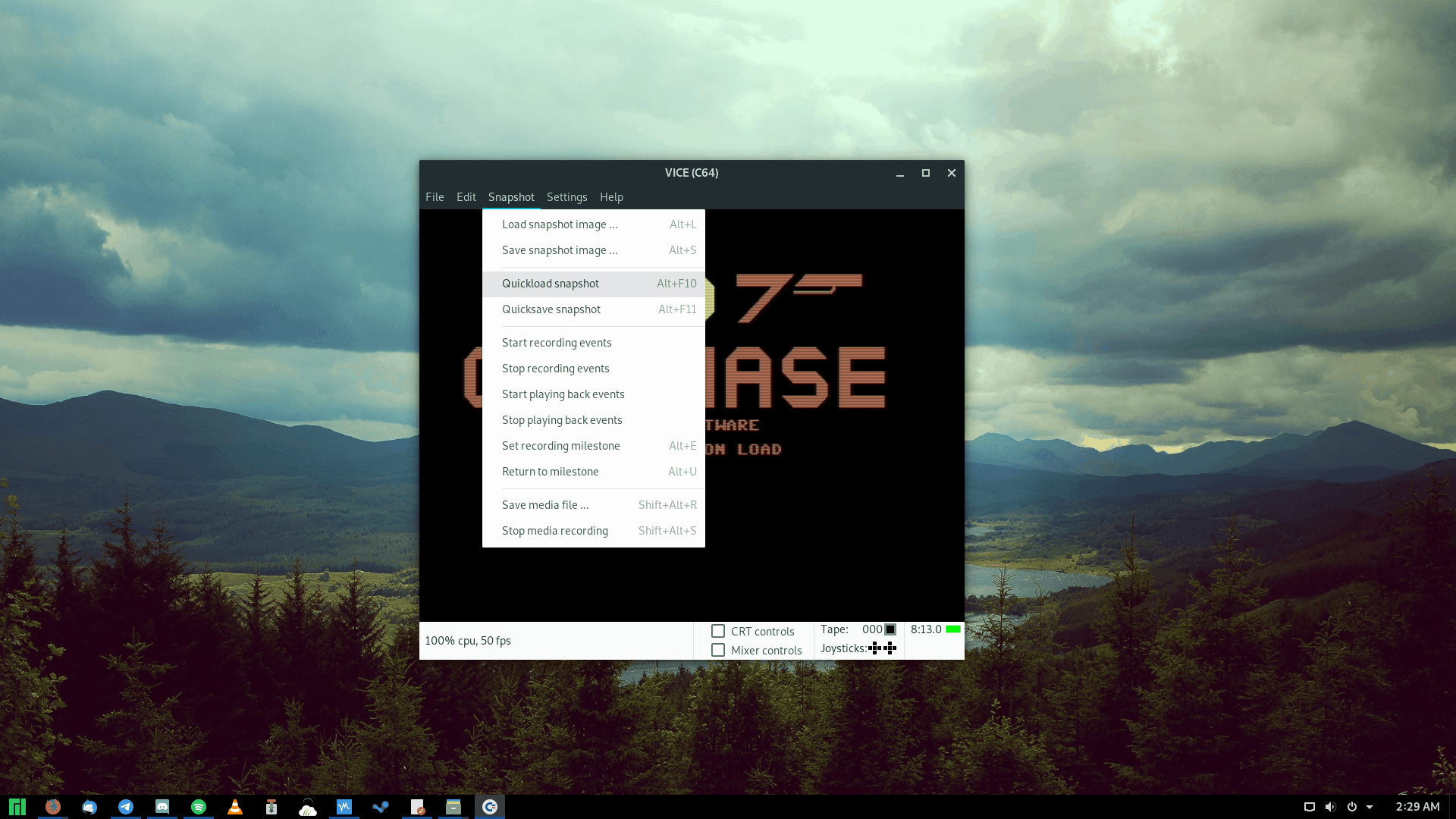Screen dimensions: 1456x819
Task: Select Stop media recording
Action: point(594,531)
